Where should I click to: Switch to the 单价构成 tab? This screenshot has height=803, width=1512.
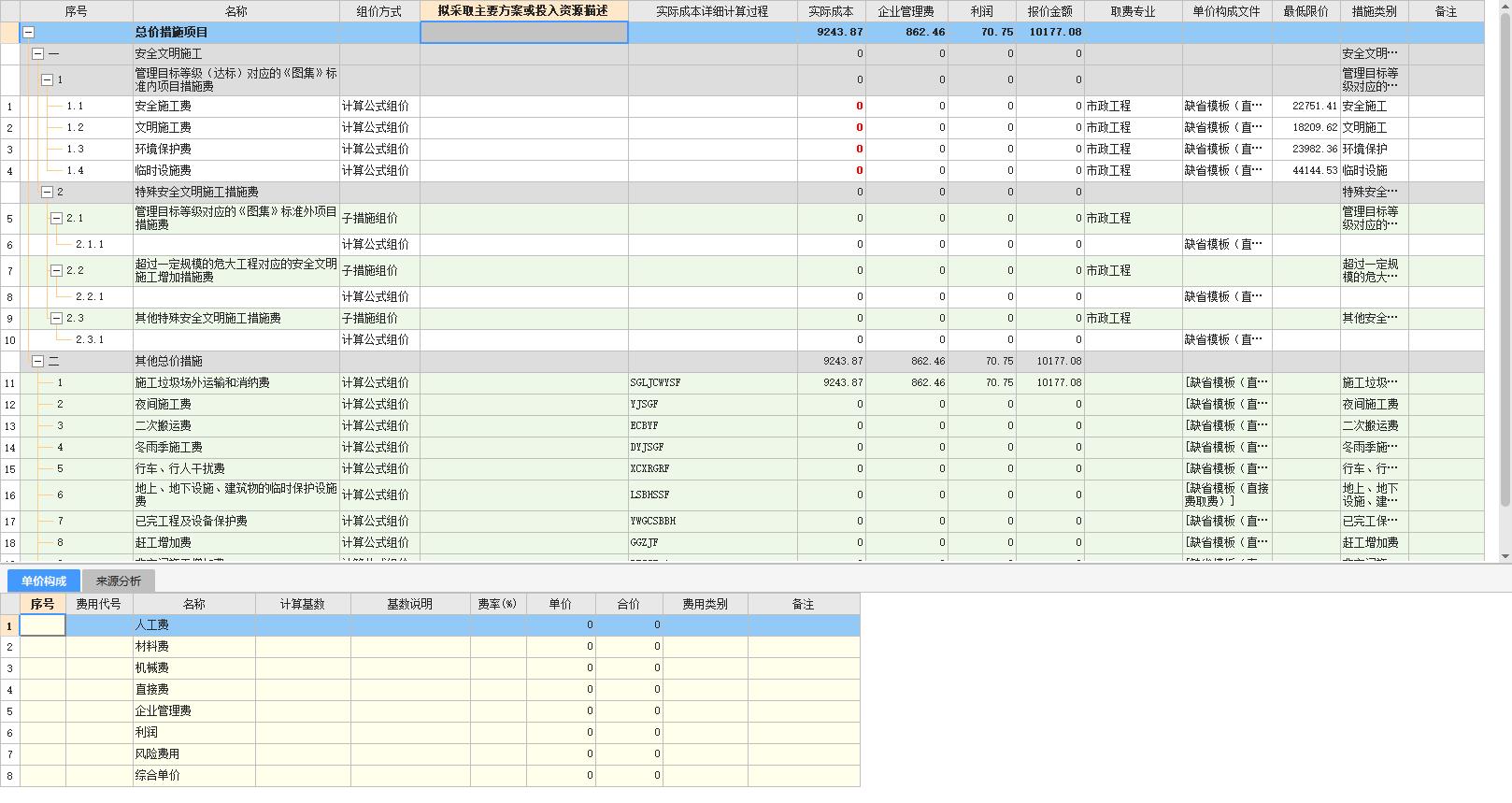point(44,581)
